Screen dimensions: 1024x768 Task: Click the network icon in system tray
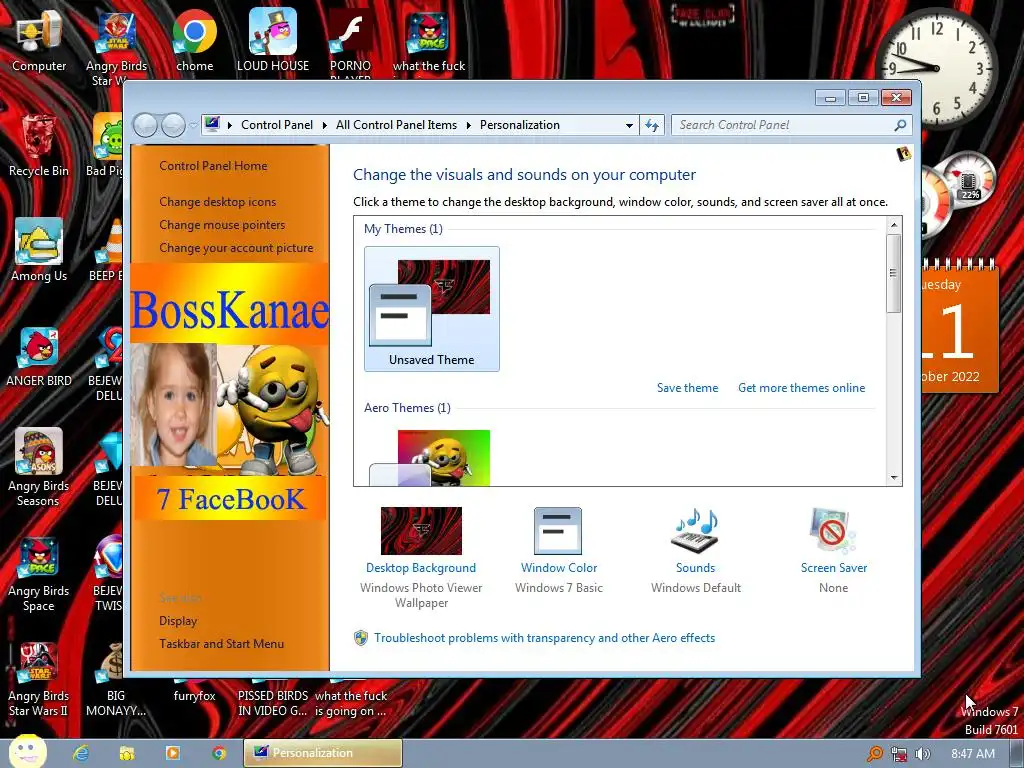coord(899,754)
